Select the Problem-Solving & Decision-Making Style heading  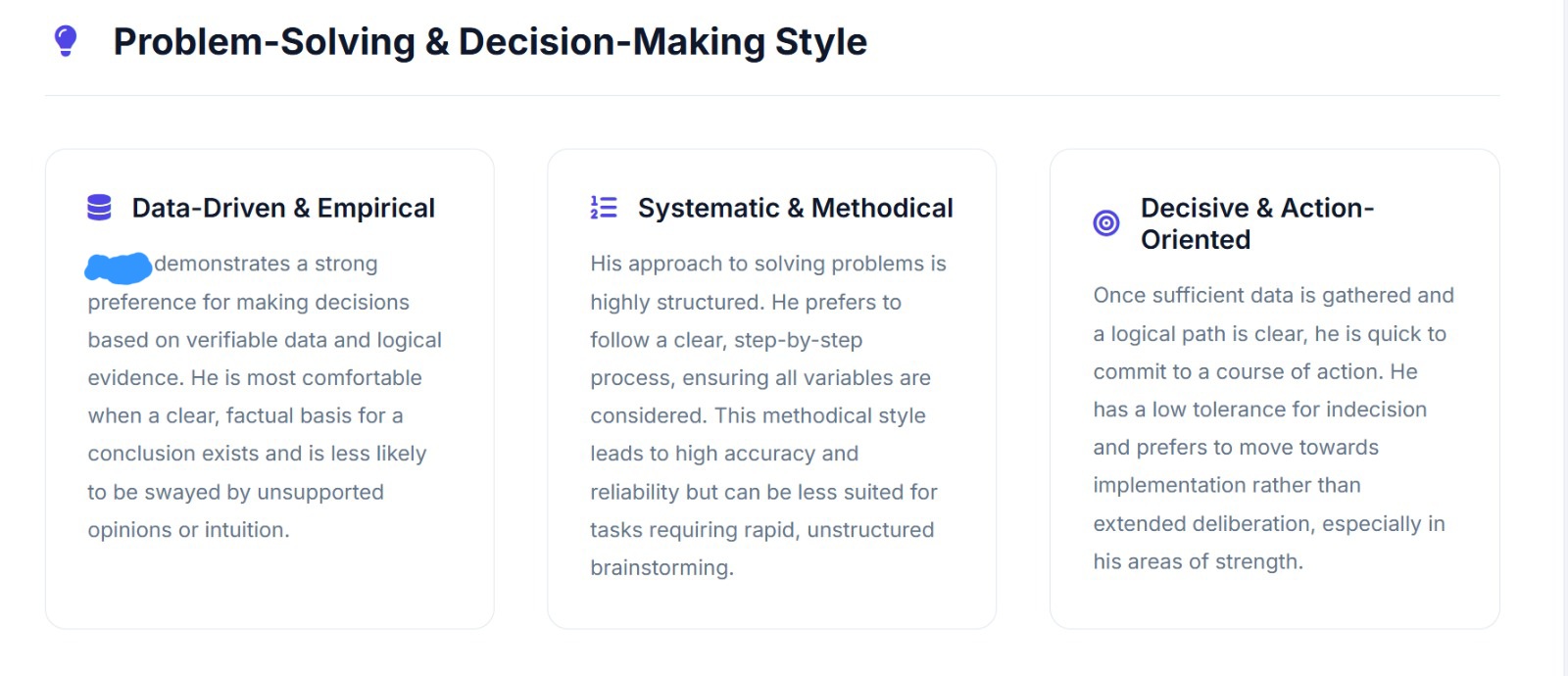click(x=490, y=42)
